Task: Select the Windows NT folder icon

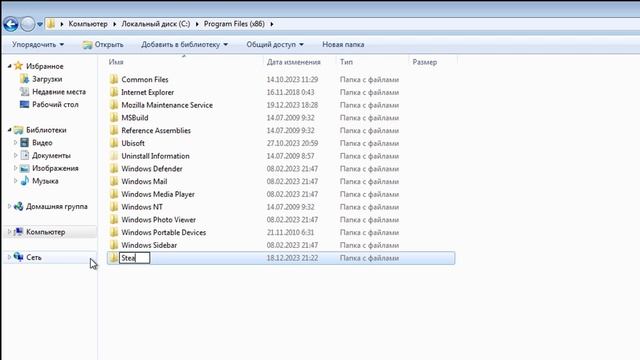Action: click(114, 207)
